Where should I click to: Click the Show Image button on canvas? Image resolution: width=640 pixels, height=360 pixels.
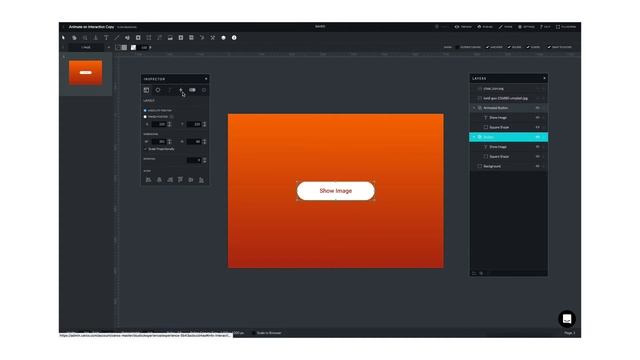(x=336, y=191)
